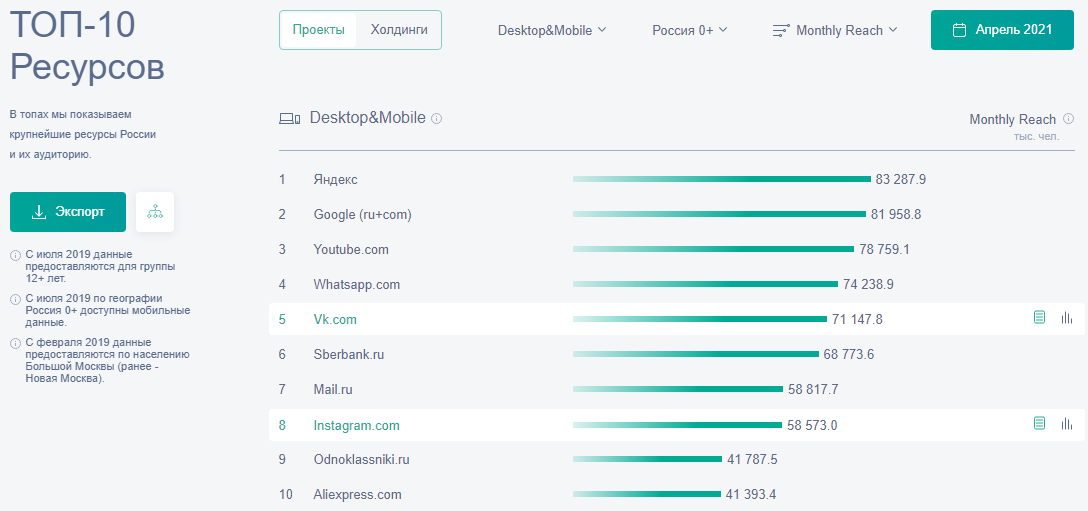Select the Google (ru+com) row name
The width and height of the screenshot is (1088, 511).
tap(363, 215)
